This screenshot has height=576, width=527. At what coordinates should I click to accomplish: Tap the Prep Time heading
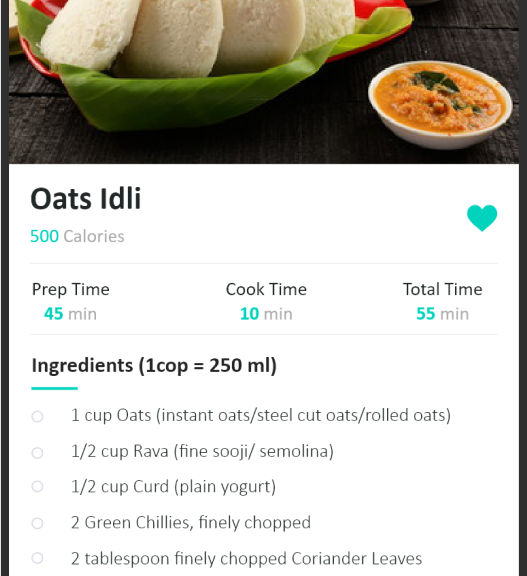pos(71,289)
